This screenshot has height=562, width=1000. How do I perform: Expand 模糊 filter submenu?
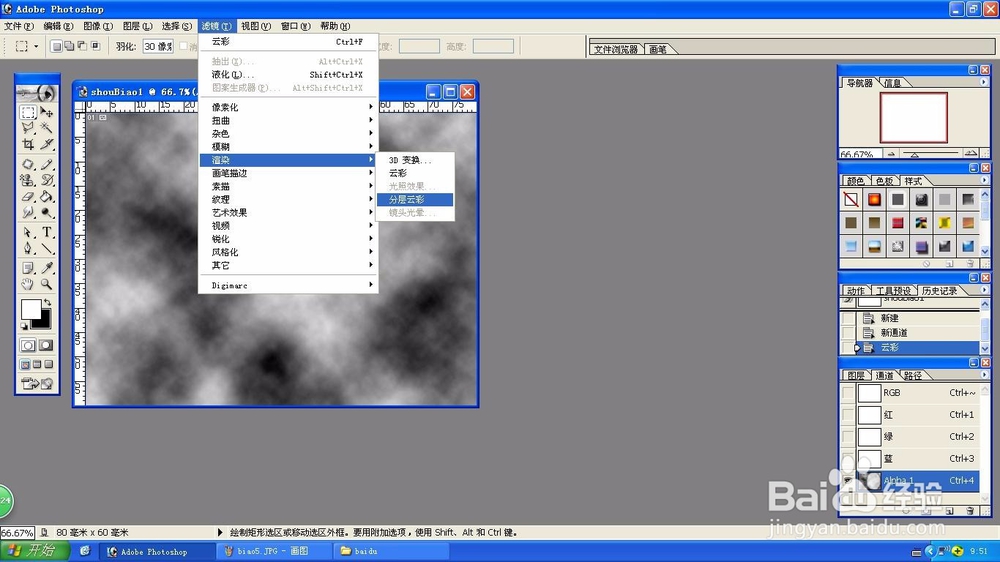[288, 147]
